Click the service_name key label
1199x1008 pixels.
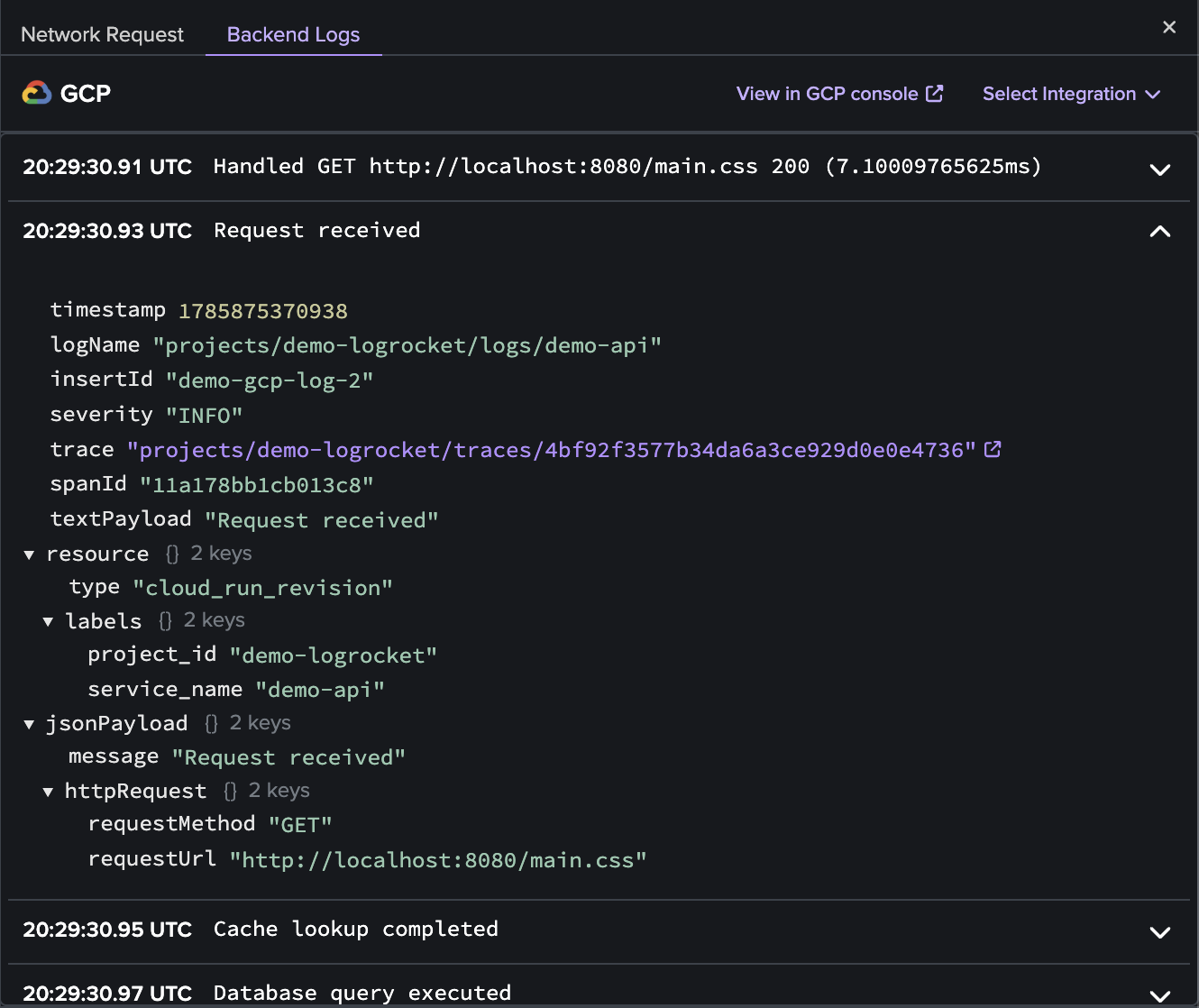coord(165,690)
